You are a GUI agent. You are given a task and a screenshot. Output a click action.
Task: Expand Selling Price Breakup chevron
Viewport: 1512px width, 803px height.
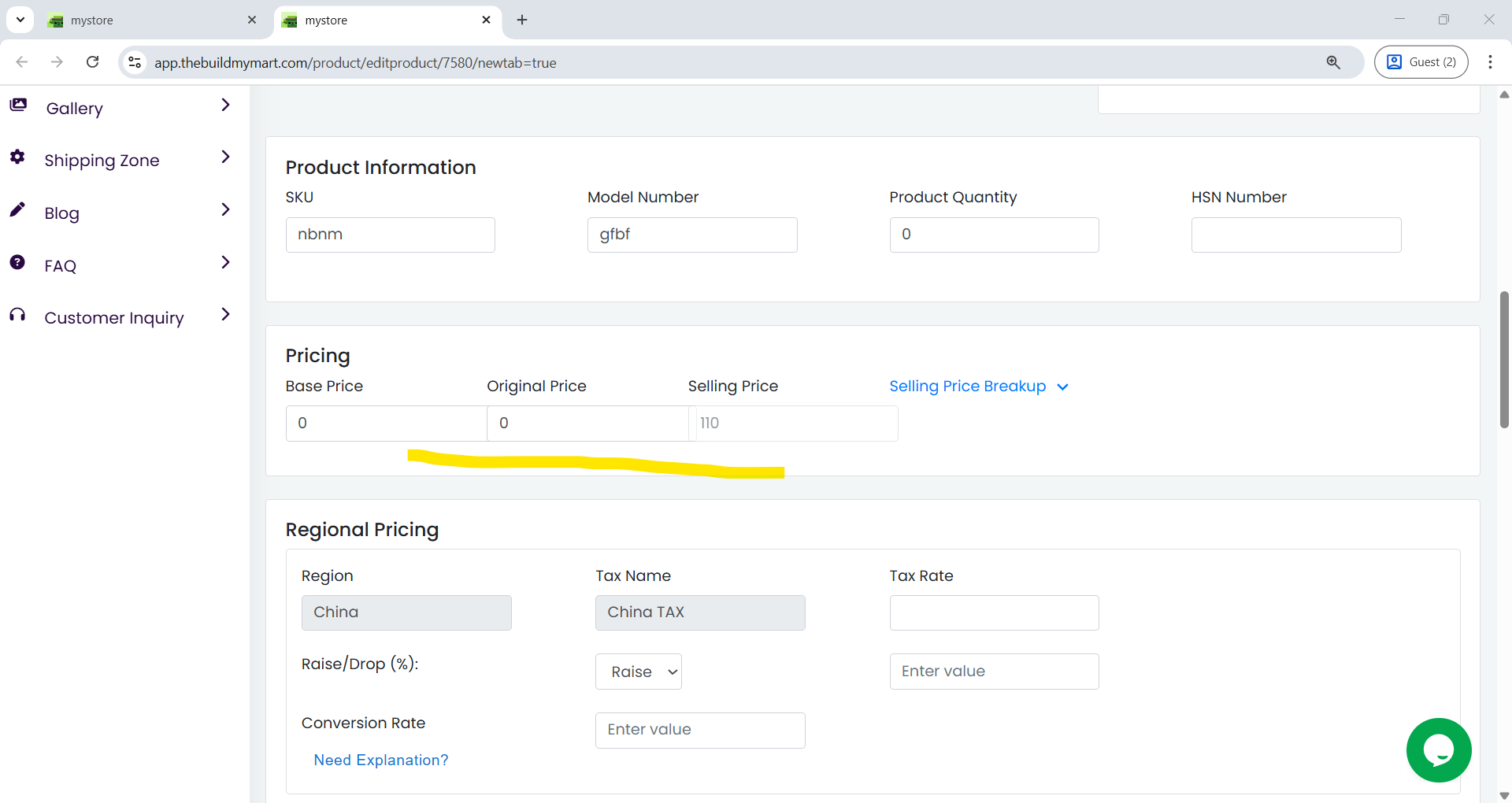(x=1062, y=387)
